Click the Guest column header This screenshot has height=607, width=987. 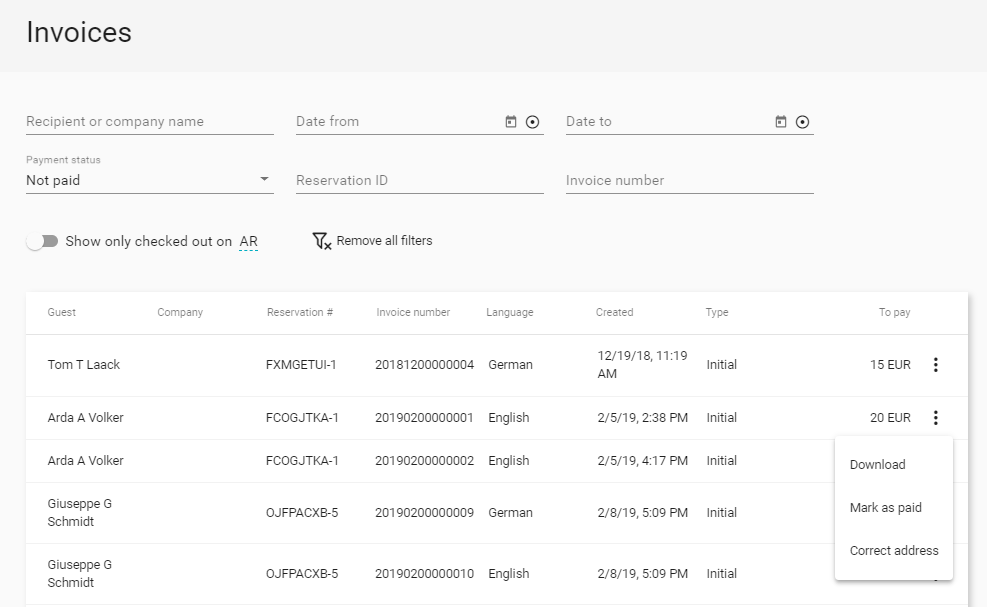[62, 312]
